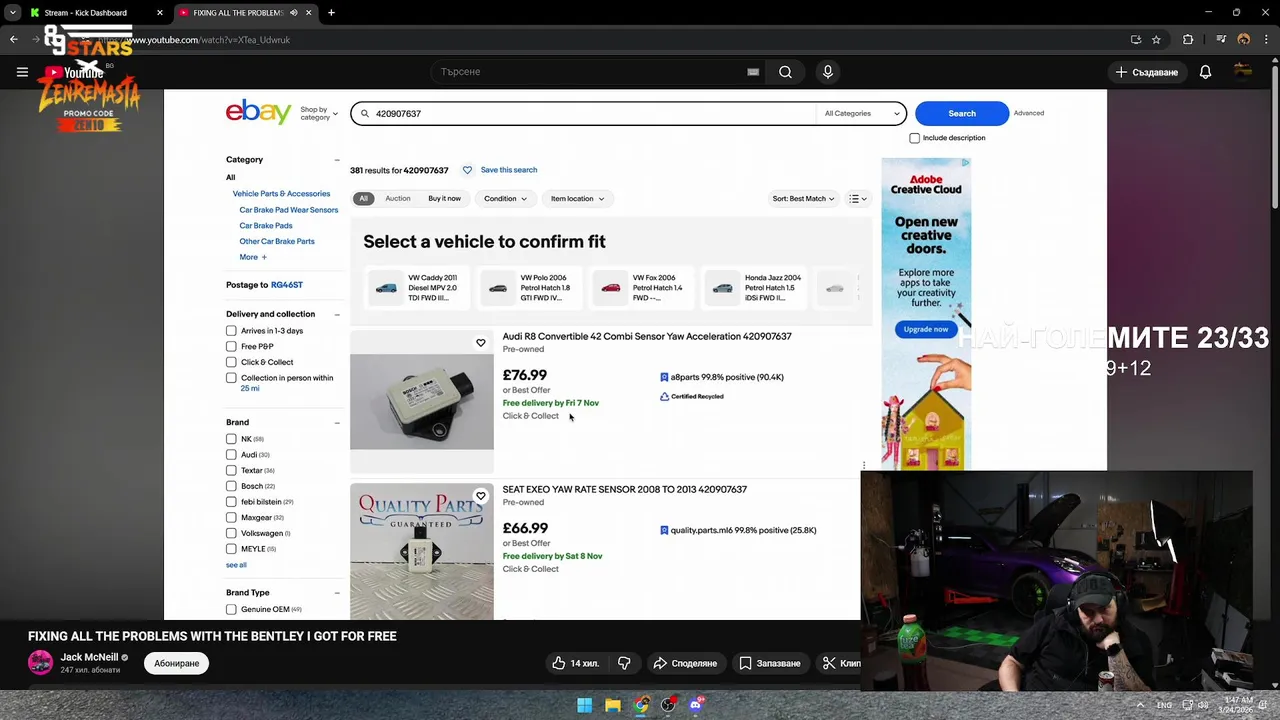Image resolution: width=1280 pixels, height=720 pixels.
Task: Check the Free P&P filter
Action: (231, 346)
